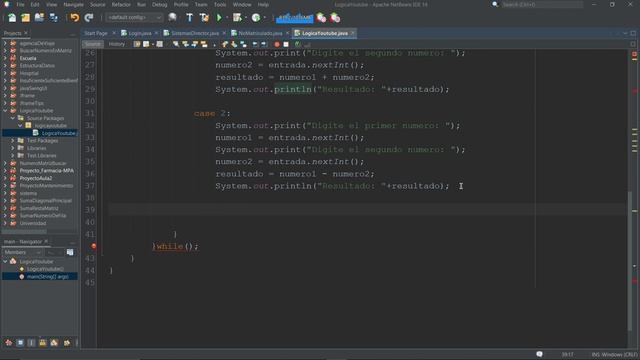Switch to the Login.java tab
640x360 pixels.
click(140, 33)
